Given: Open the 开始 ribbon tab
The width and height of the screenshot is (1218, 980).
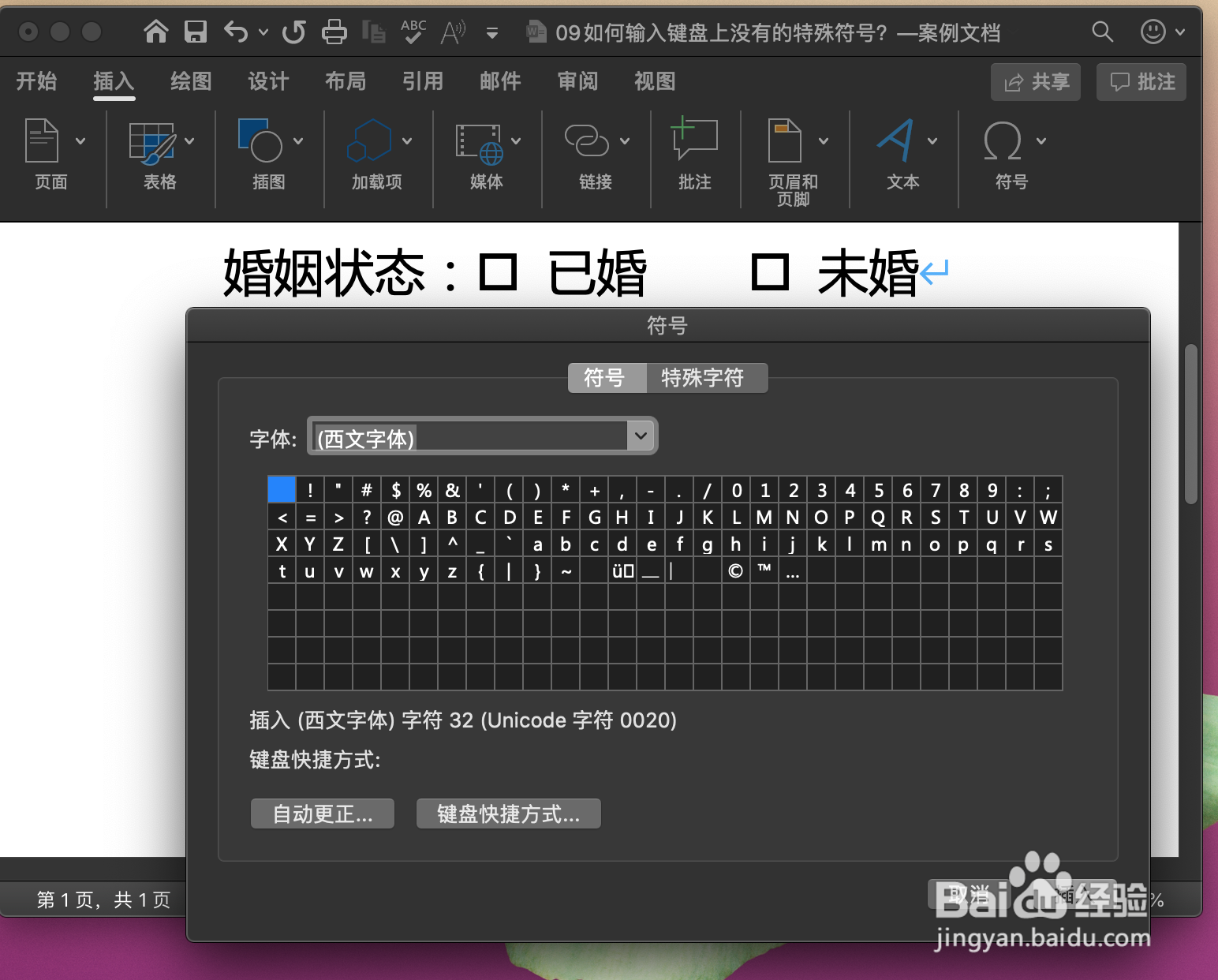Looking at the screenshot, I should (x=36, y=80).
